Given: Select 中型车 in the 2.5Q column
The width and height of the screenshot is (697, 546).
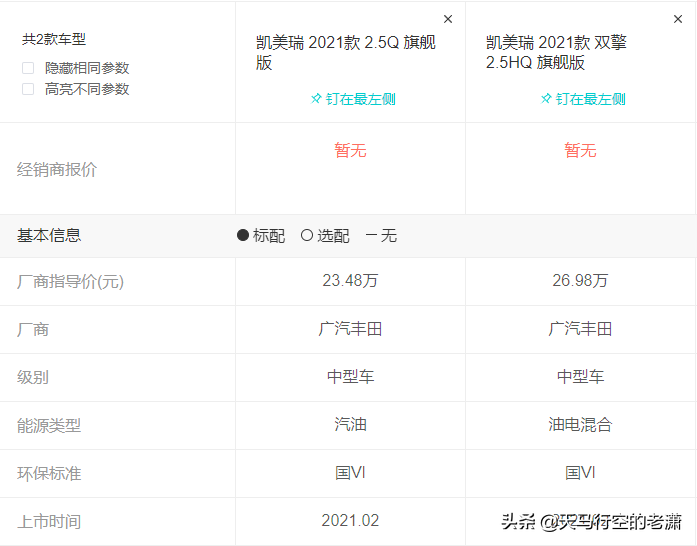Looking at the screenshot, I should (350, 377).
